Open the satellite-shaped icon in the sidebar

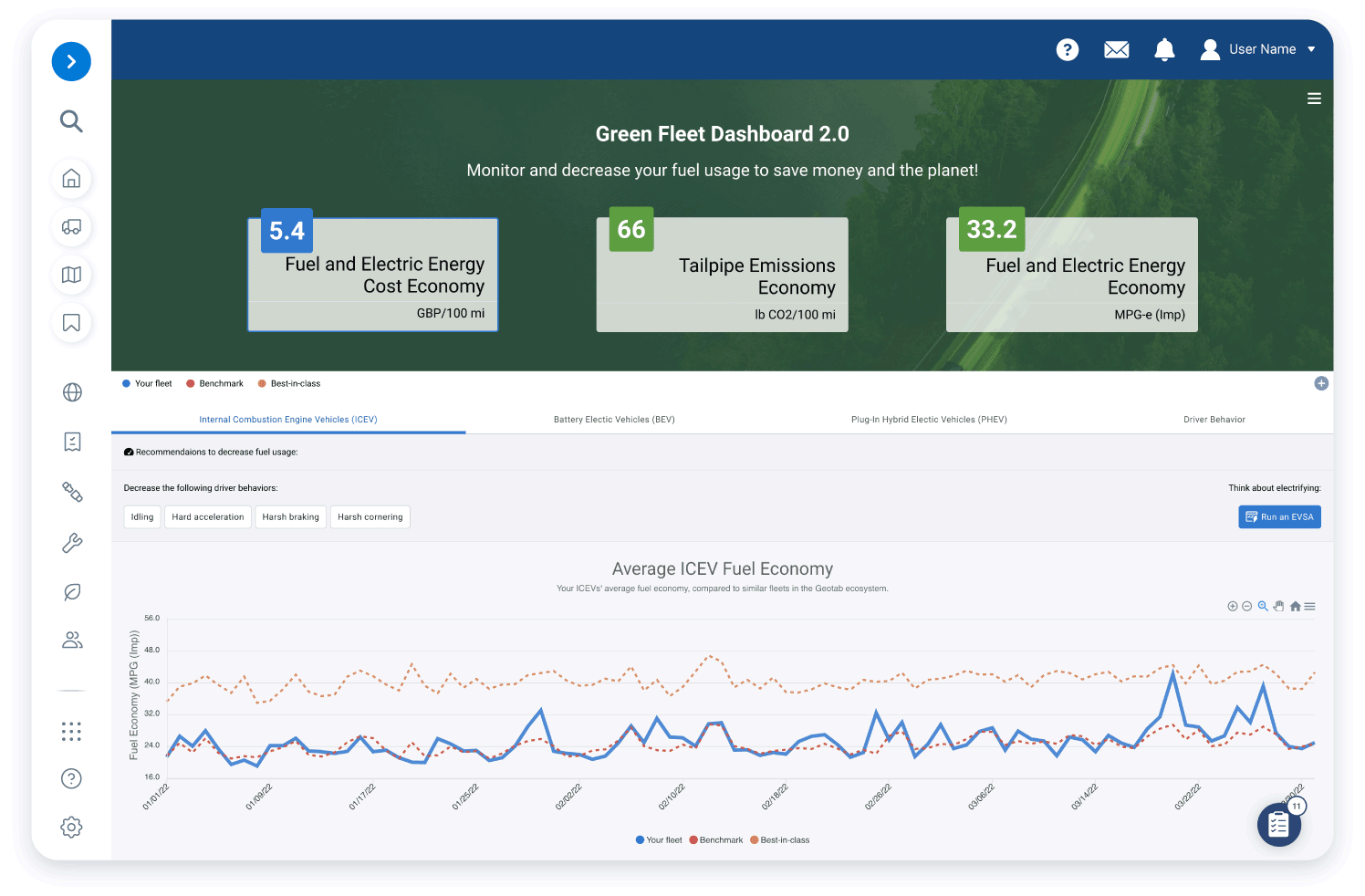(x=72, y=492)
